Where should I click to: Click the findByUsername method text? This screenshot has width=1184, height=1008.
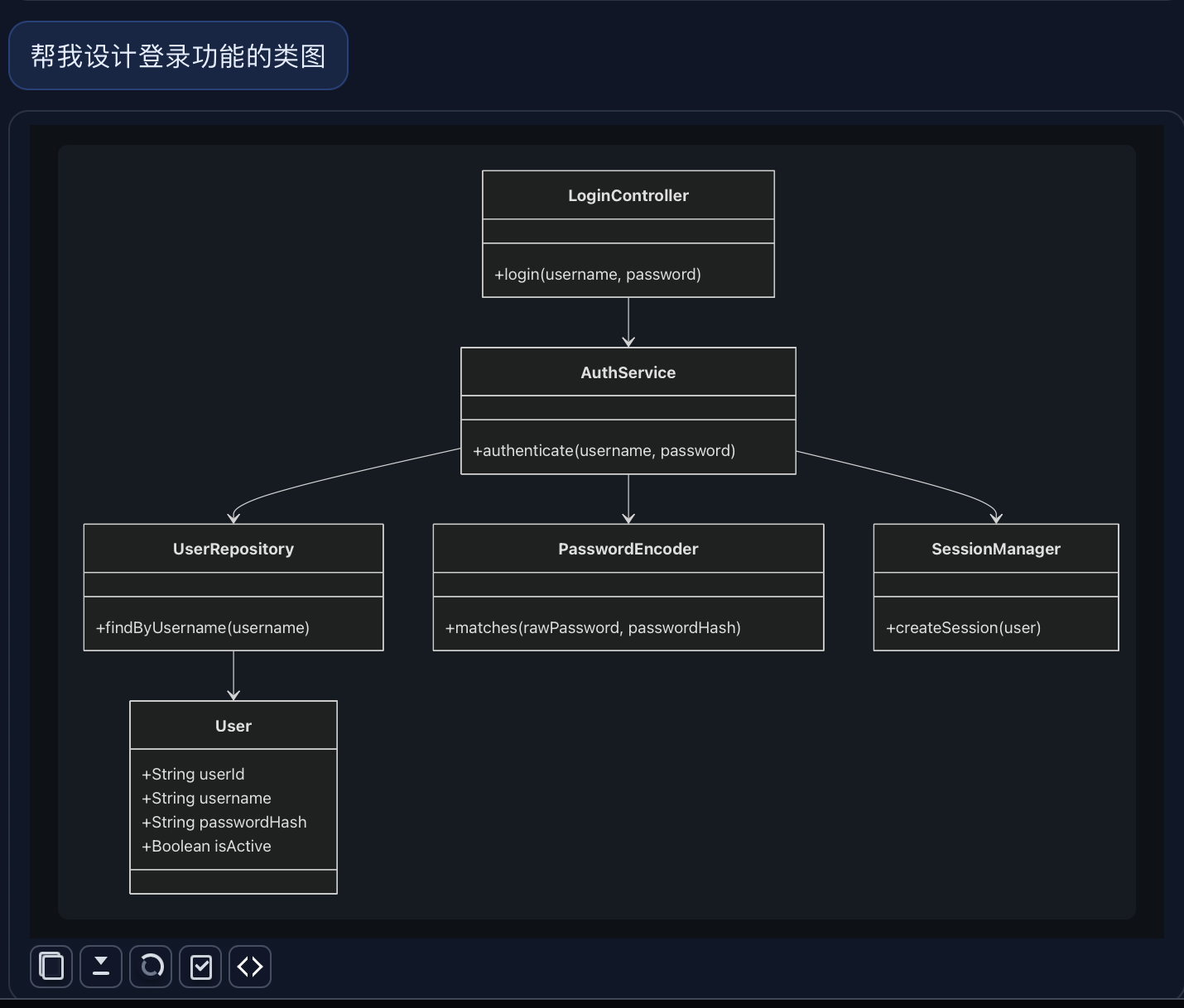pos(202,627)
